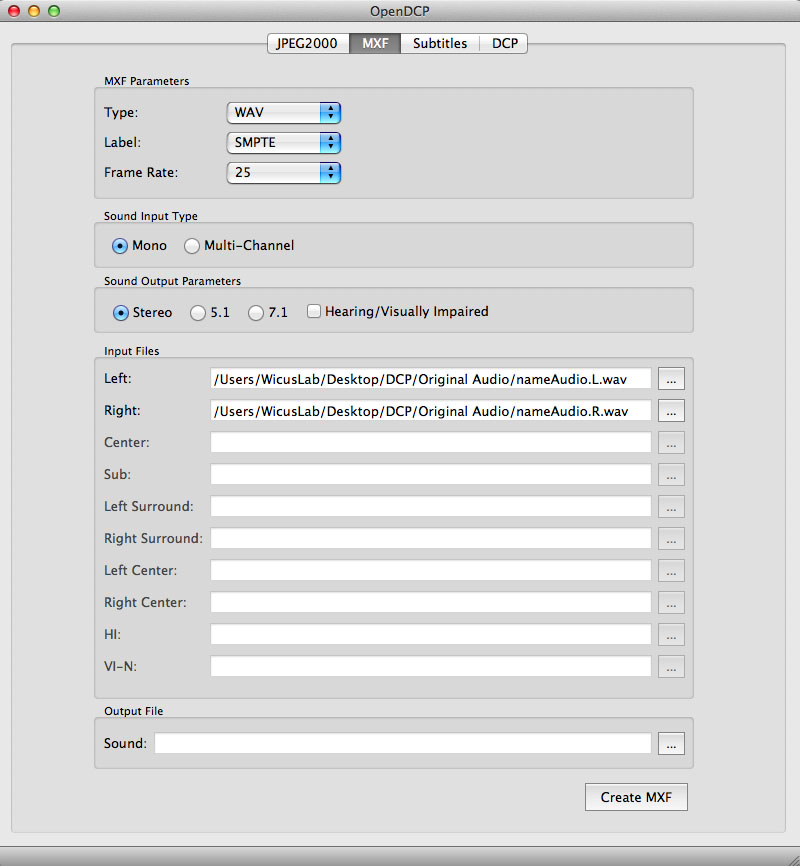Browse for the HI audio file
The height and width of the screenshot is (866, 800).
[x=671, y=635]
